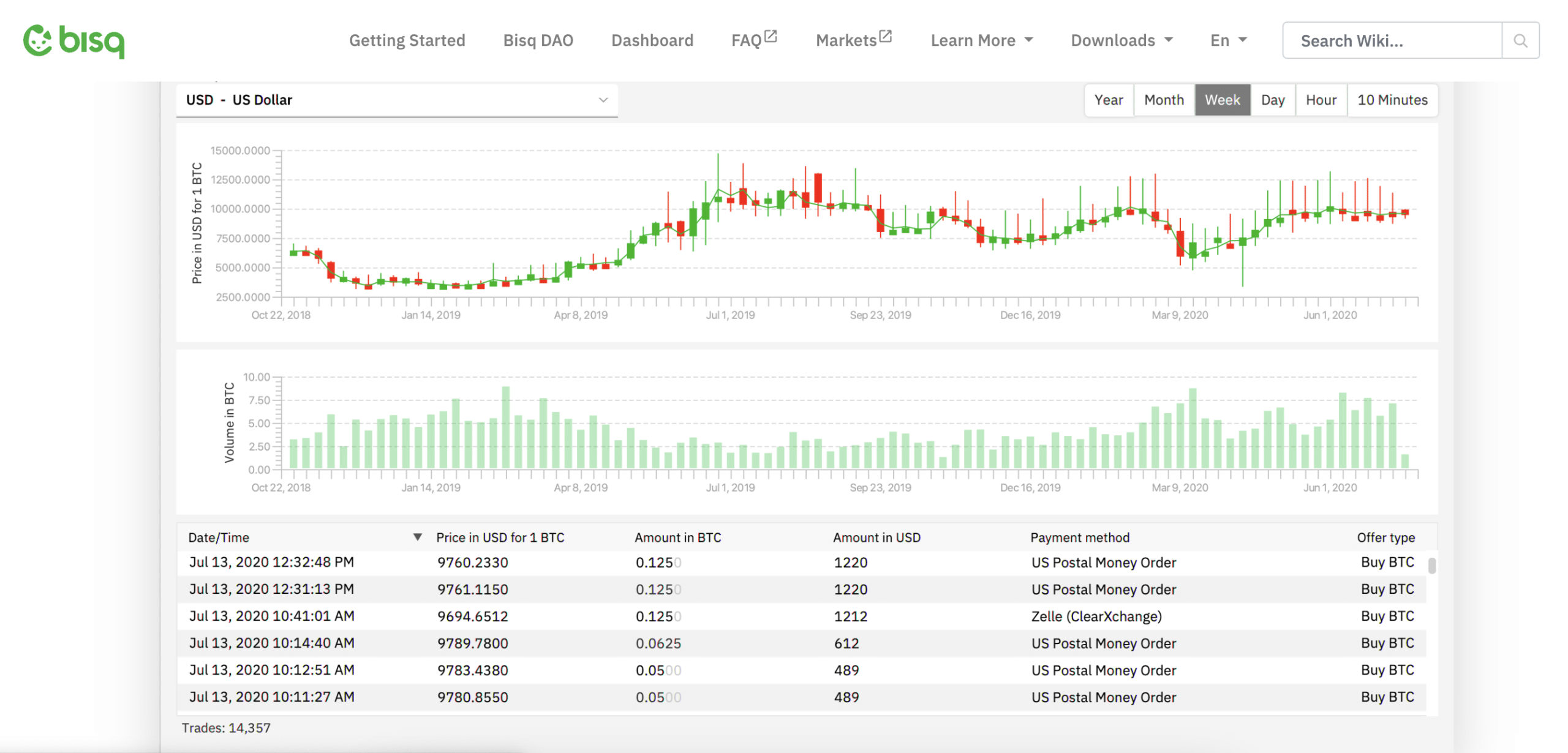Set chart interval to Hour
Screen dimensions: 1568x753
click(x=1321, y=100)
